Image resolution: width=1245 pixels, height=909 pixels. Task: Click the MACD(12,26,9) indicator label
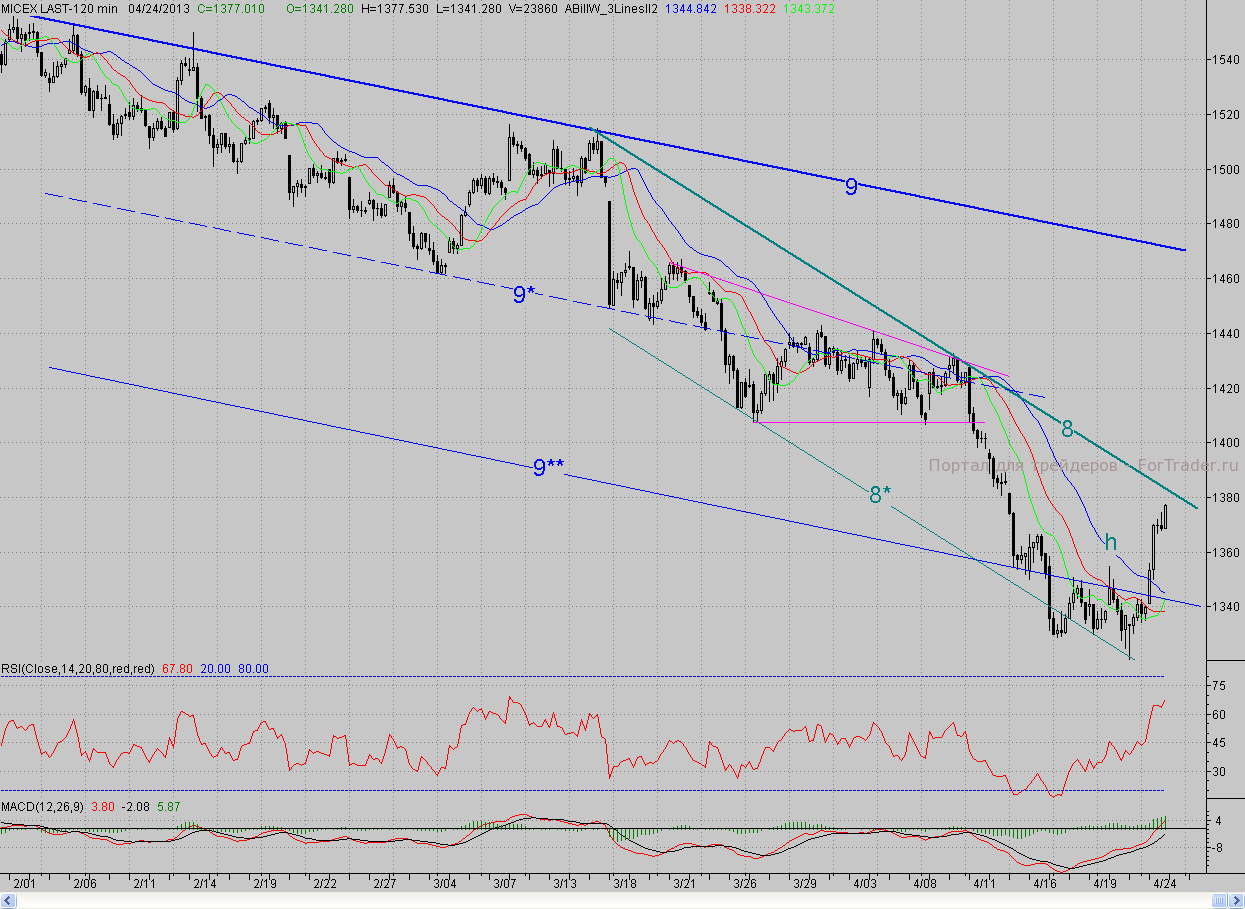pos(42,806)
